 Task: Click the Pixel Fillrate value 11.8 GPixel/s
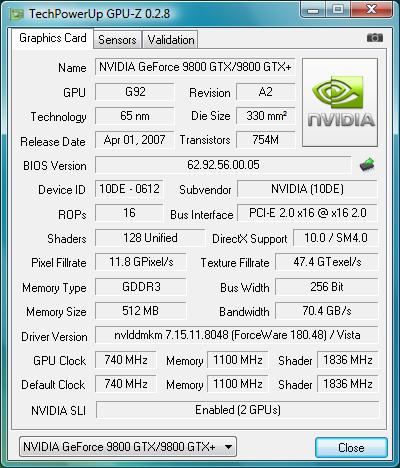(141, 262)
